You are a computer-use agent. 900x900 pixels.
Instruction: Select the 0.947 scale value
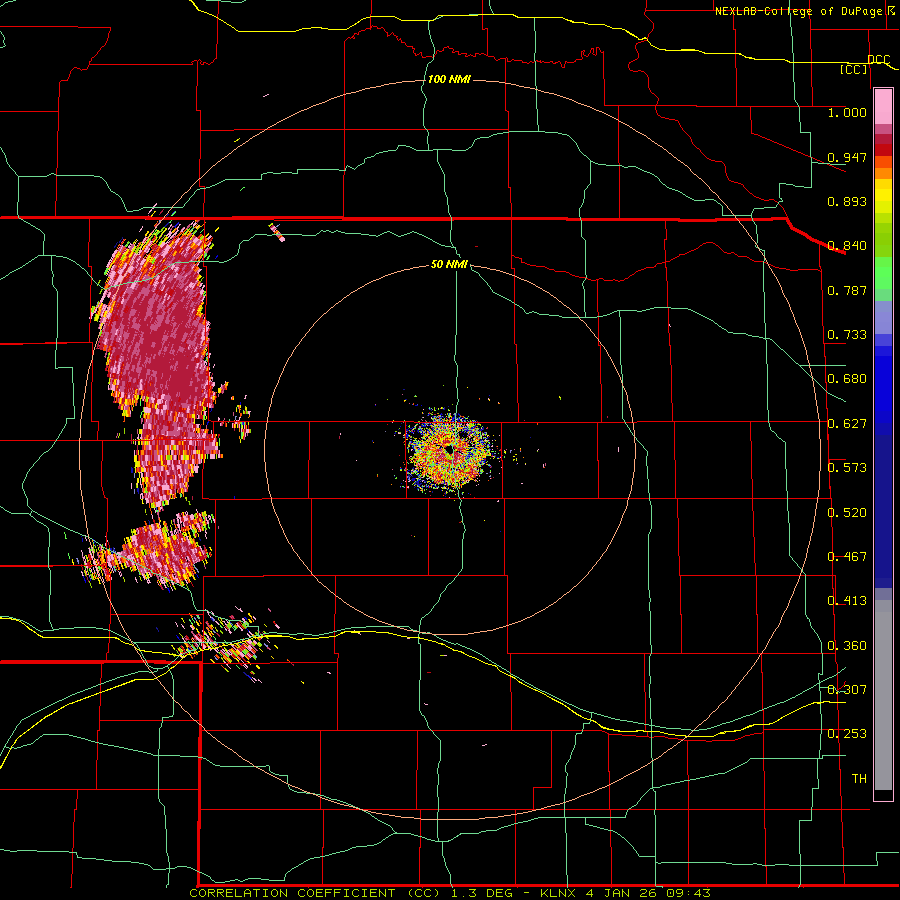coord(847,157)
